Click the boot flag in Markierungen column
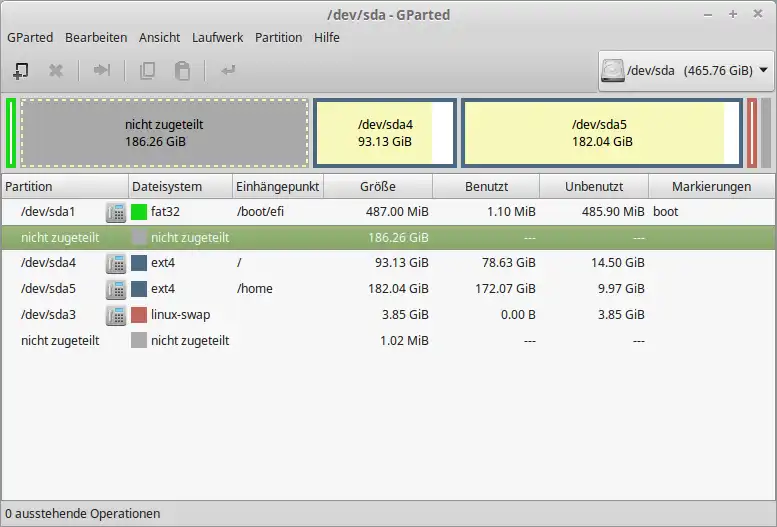 click(x=666, y=212)
